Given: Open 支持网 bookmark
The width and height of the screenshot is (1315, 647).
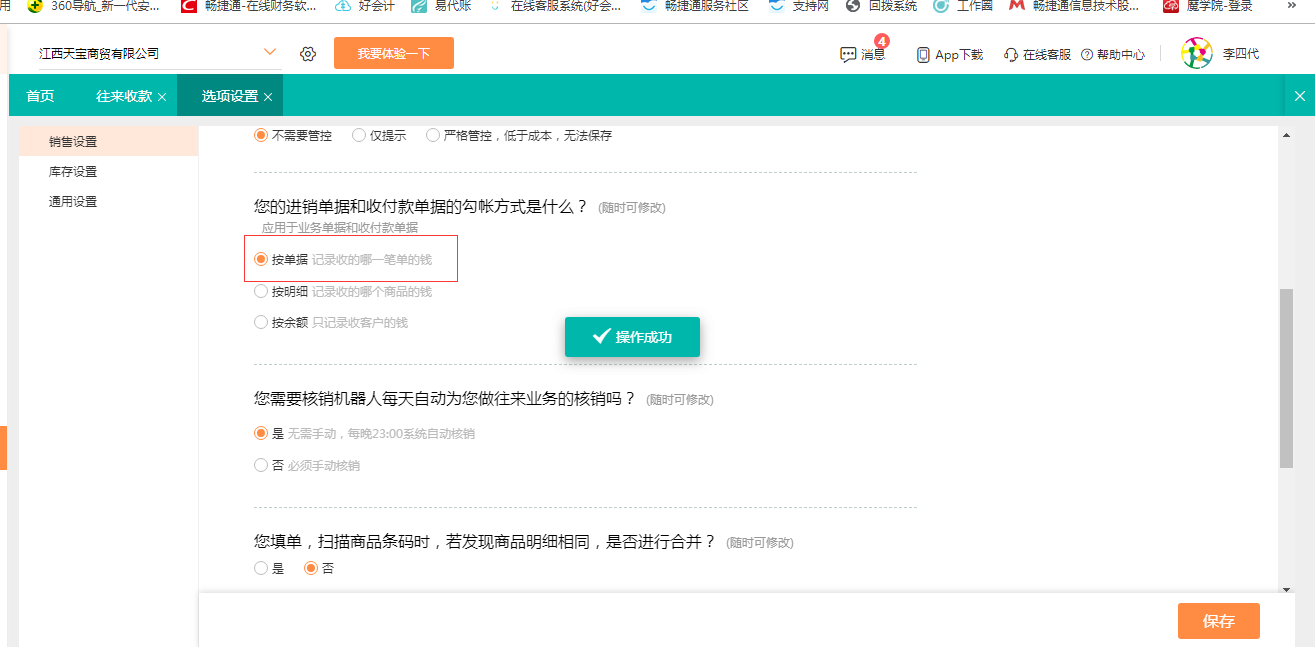Looking at the screenshot, I should coord(799,6).
